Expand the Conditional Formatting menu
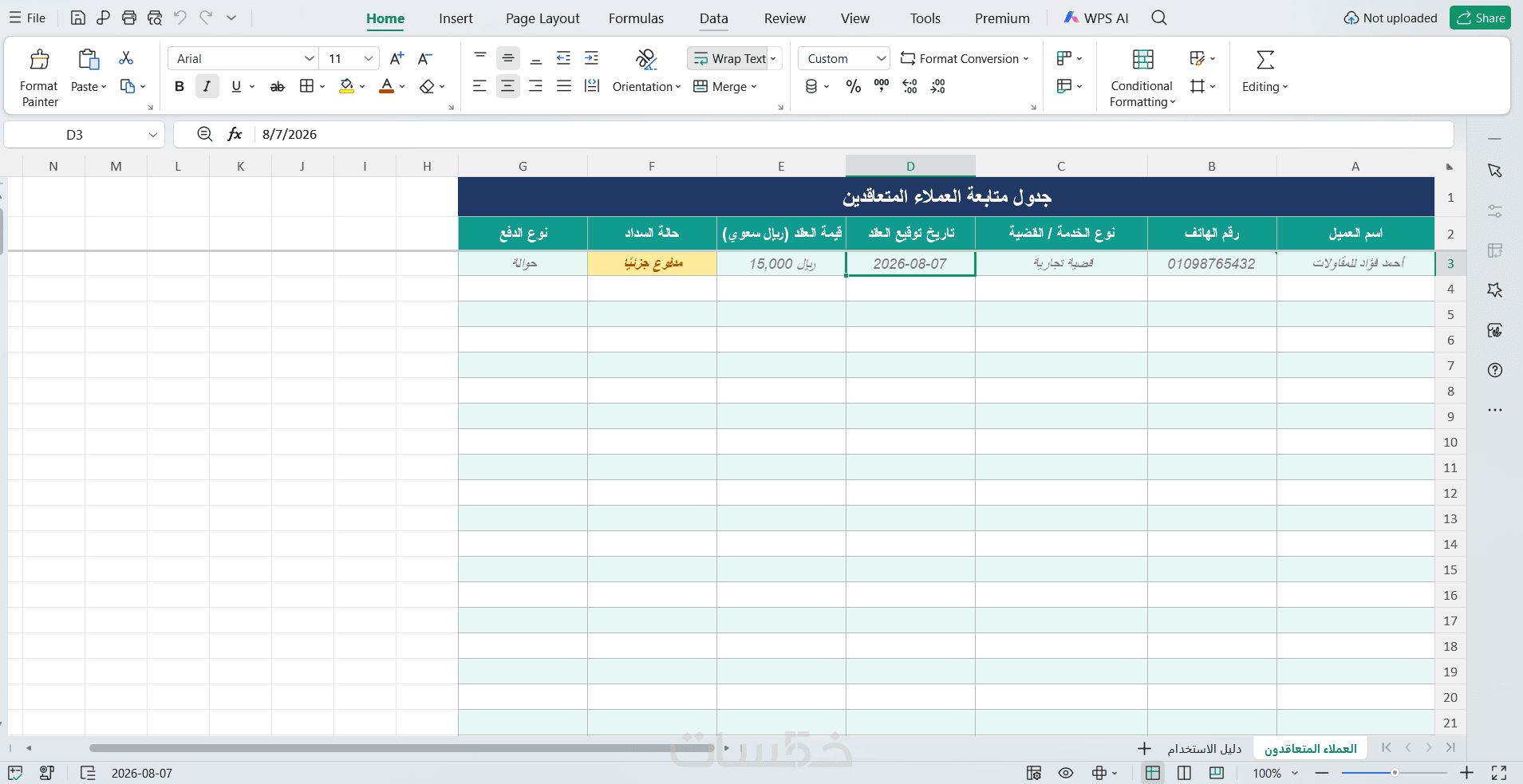 click(x=1142, y=93)
